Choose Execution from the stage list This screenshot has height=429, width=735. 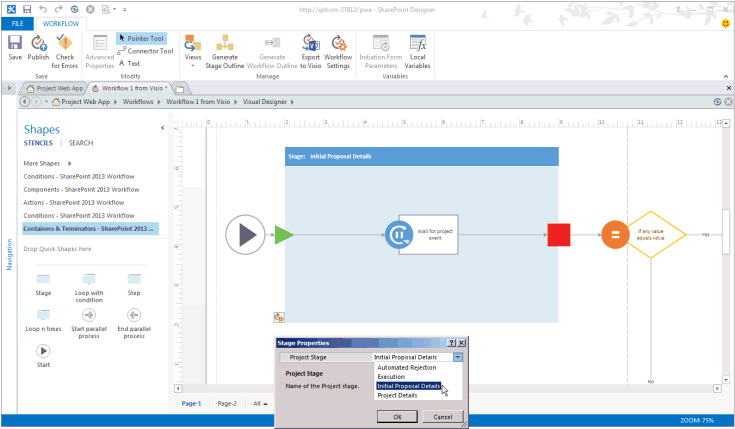(x=391, y=377)
